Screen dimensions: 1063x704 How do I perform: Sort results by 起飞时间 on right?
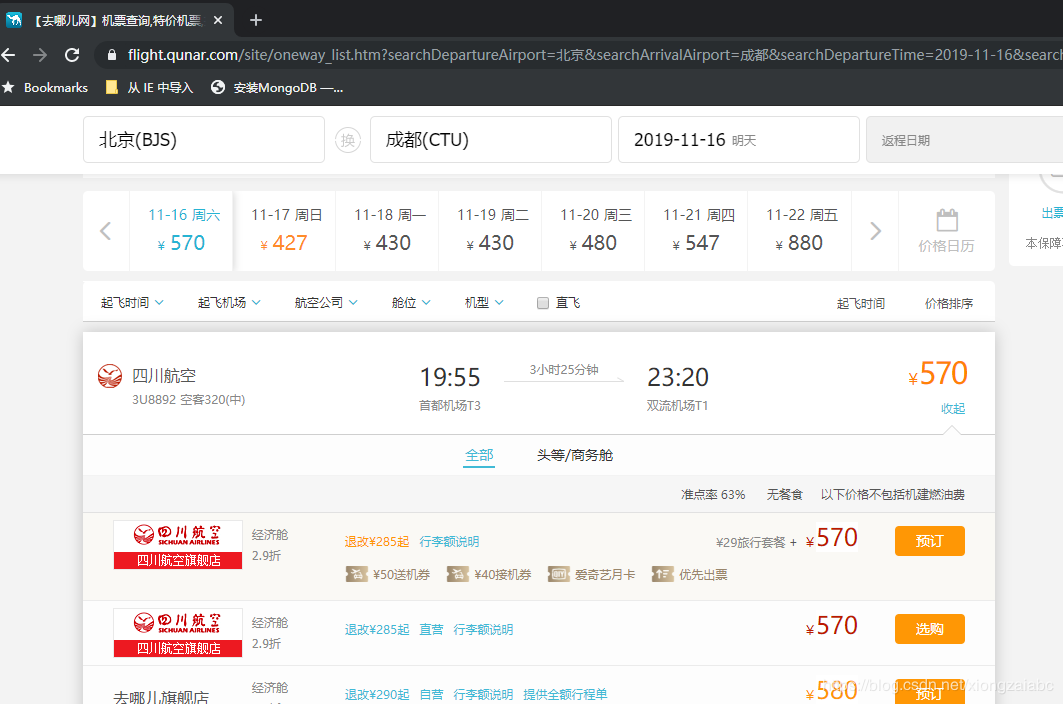click(860, 303)
